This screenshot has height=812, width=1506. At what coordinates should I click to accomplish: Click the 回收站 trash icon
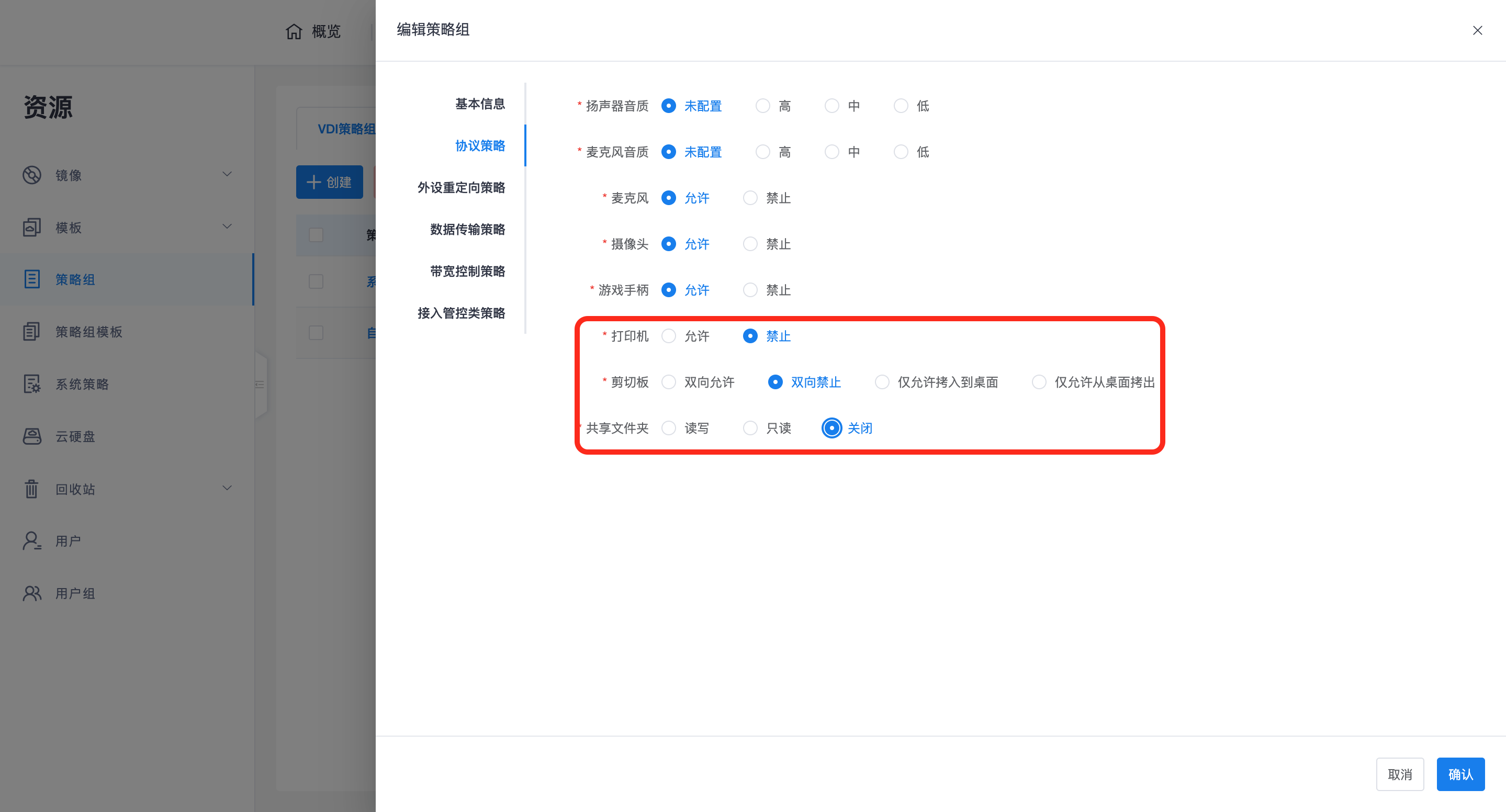(31, 489)
